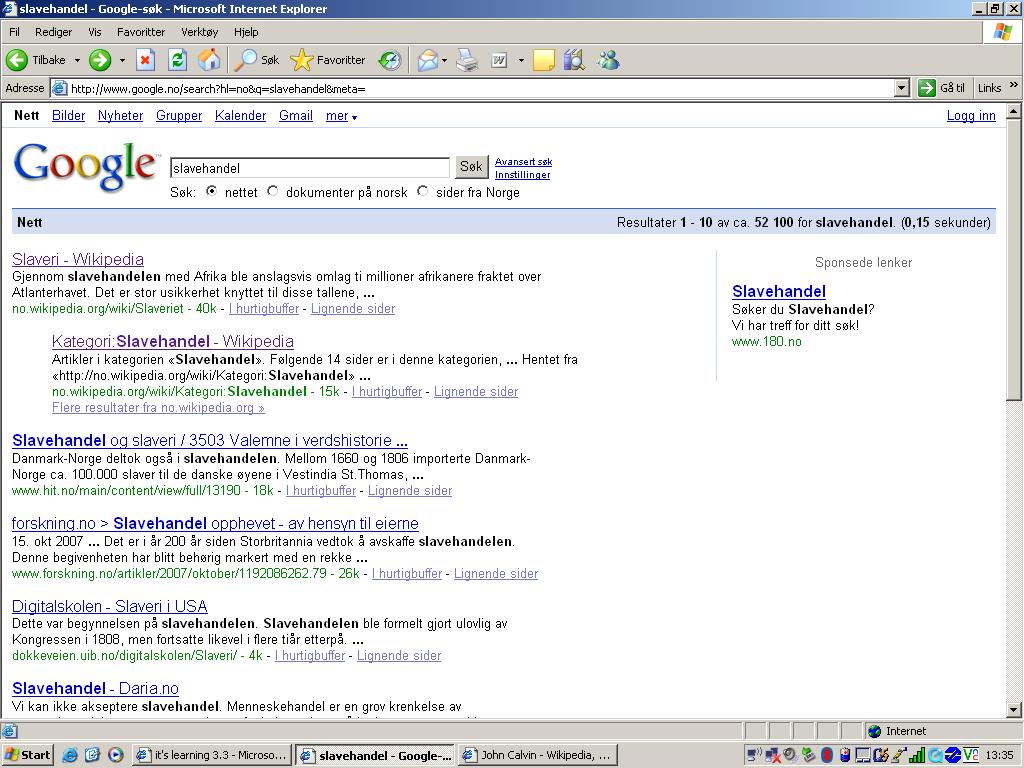The width and height of the screenshot is (1024, 768).
Task: Select the 'nettet' search radio button
Action: click(212, 191)
